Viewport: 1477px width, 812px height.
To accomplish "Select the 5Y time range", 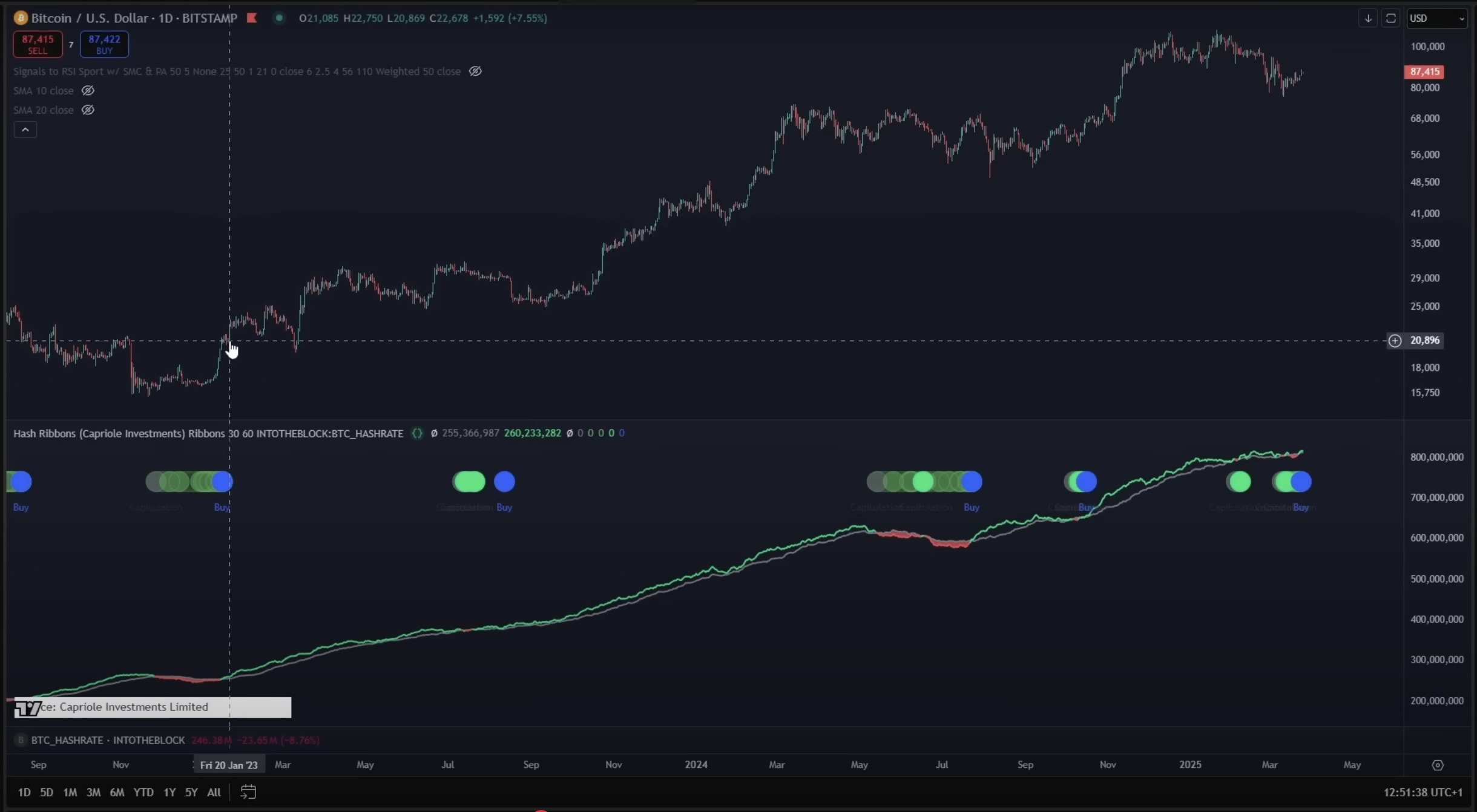I will coord(191,792).
